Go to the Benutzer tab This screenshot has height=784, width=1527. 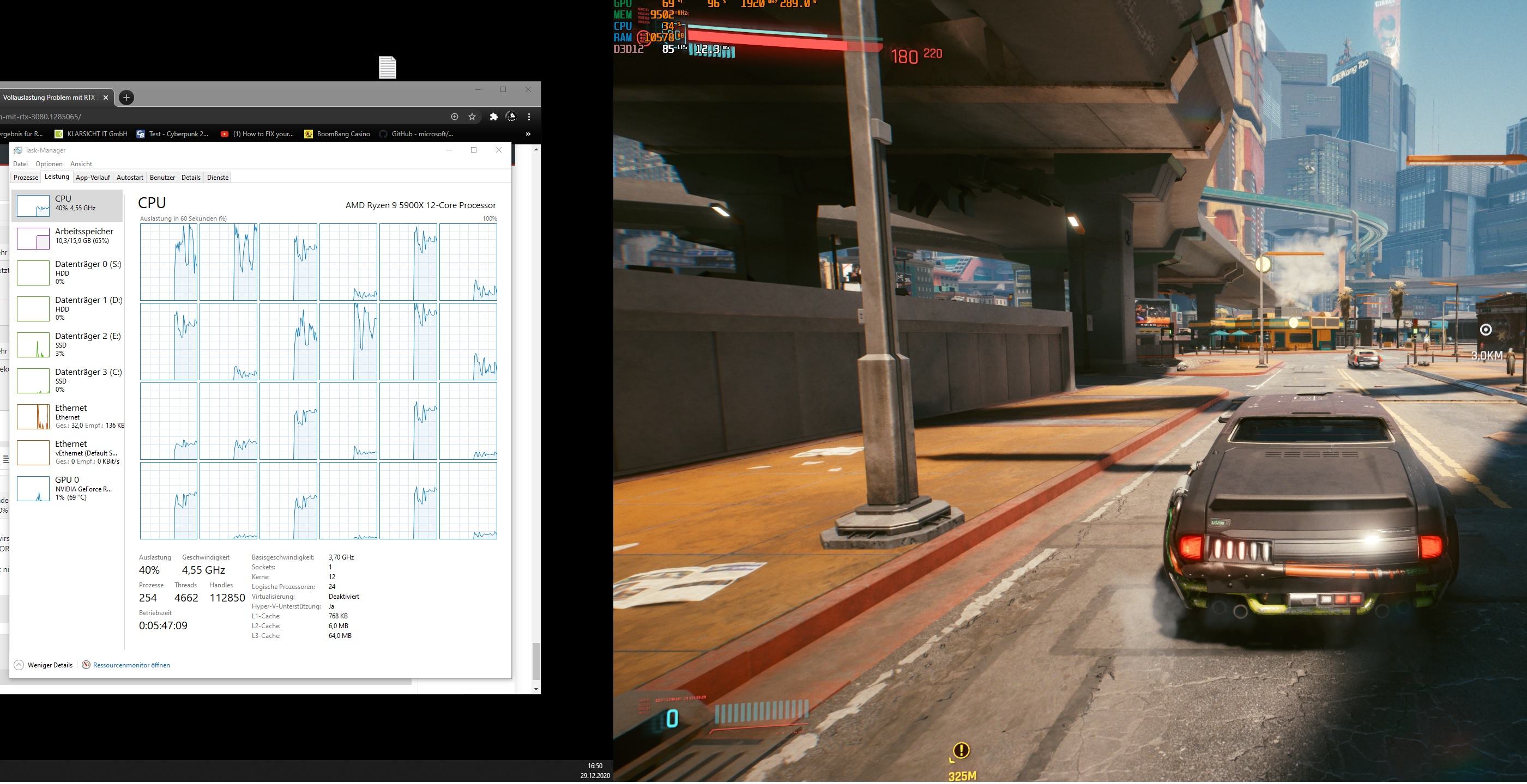click(162, 177)
